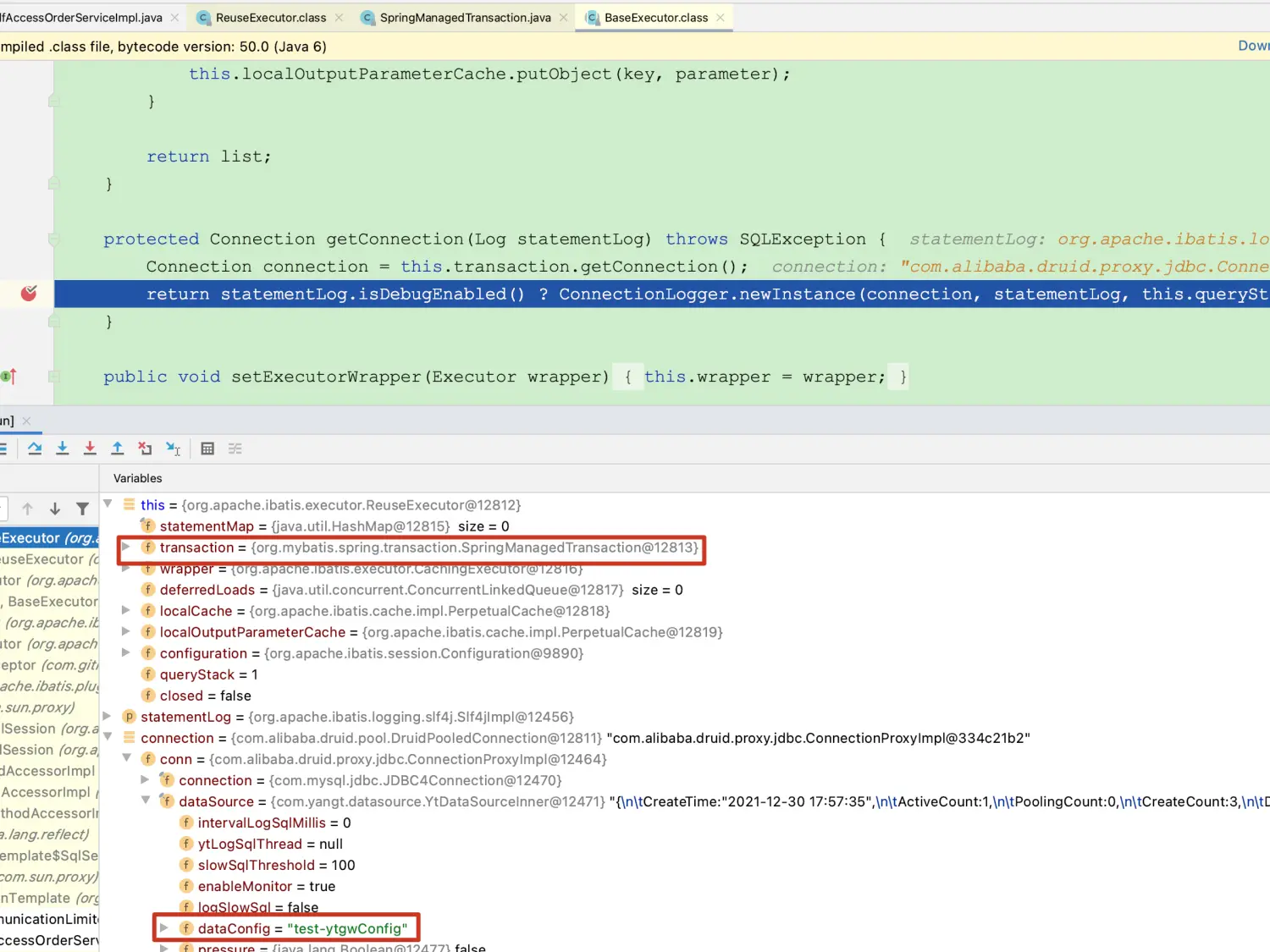Image resolution: width=1270 pixels, height=952 pixels.
Task: Switch to ReuseExecutor.class tab
Action: point(271,18)
